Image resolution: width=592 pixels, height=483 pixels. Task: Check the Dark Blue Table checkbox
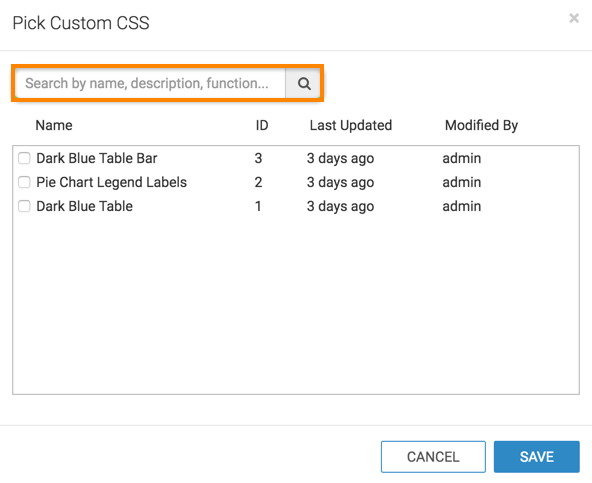pos(24,207)
